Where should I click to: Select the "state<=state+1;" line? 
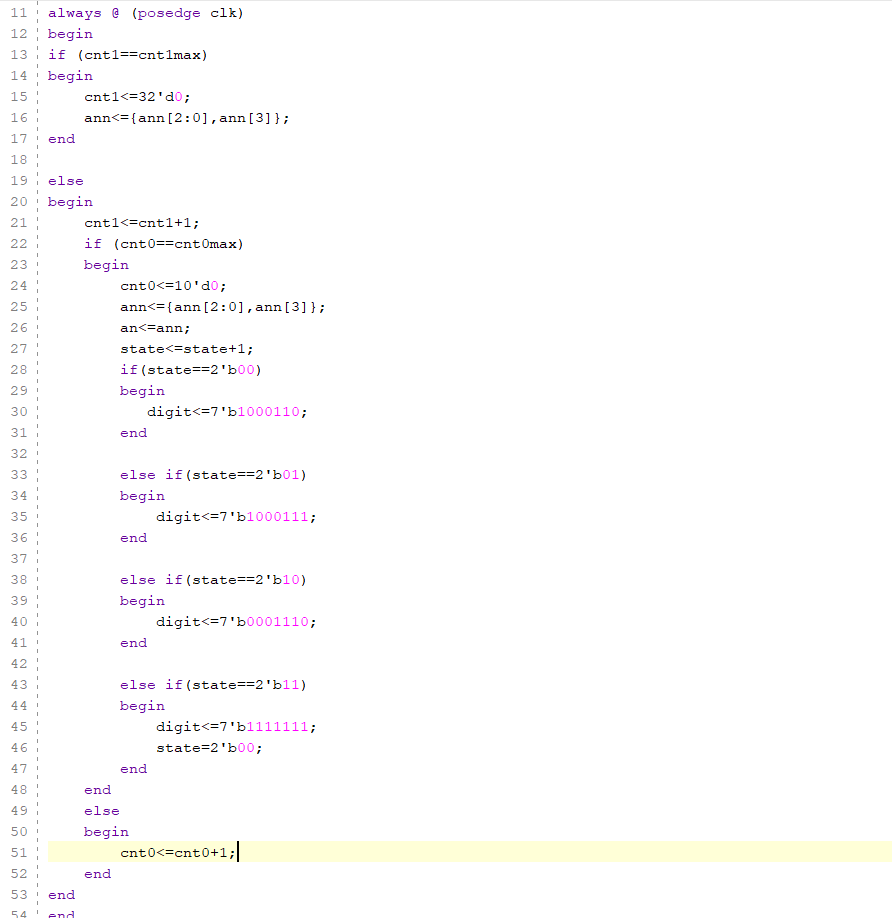click(x=187, y=349)
